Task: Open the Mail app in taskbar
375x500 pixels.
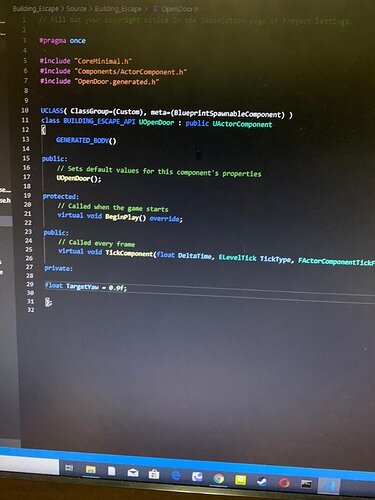Action: click(133, 473)
